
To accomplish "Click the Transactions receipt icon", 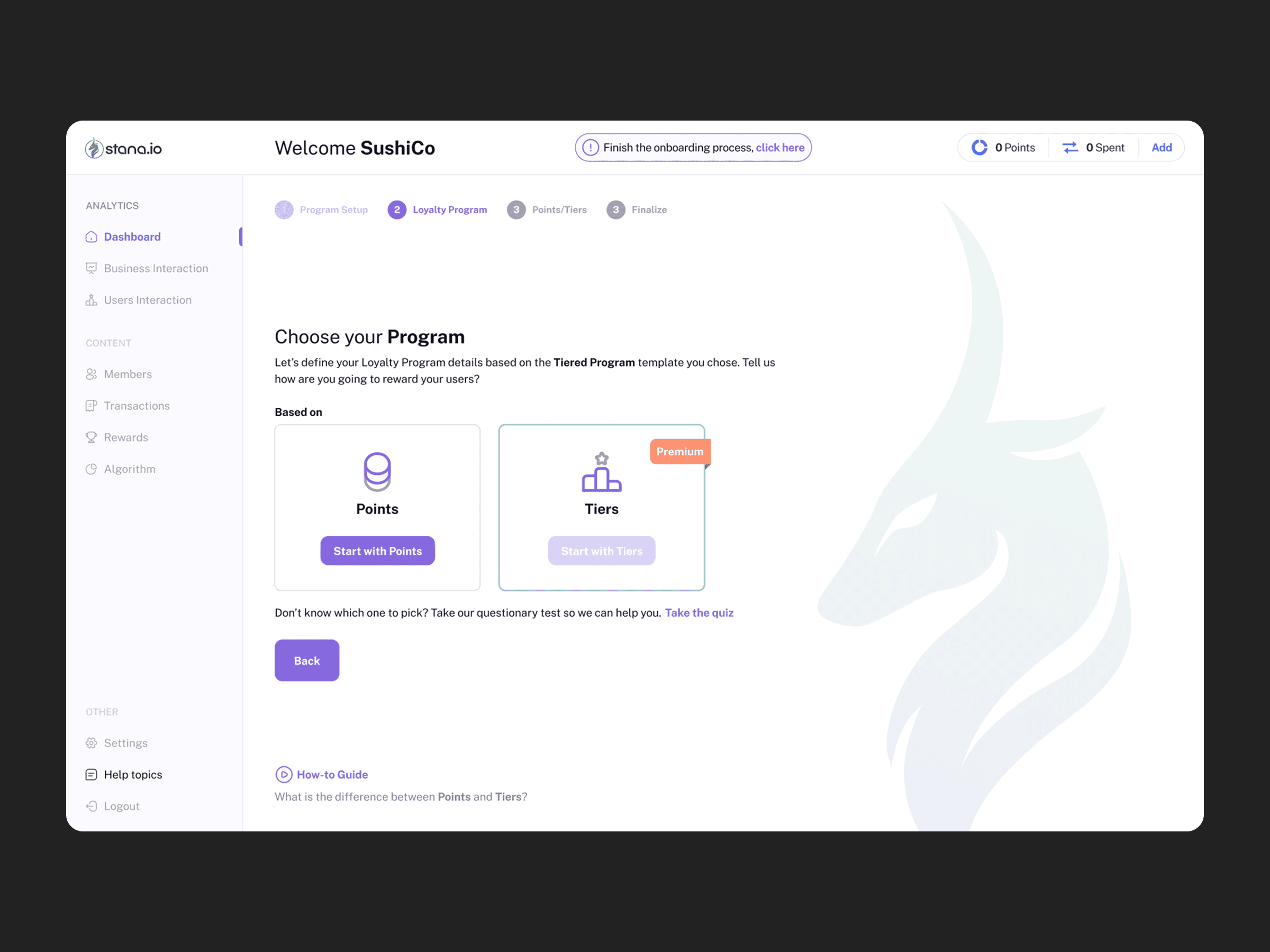I will (x=92, y=406).
